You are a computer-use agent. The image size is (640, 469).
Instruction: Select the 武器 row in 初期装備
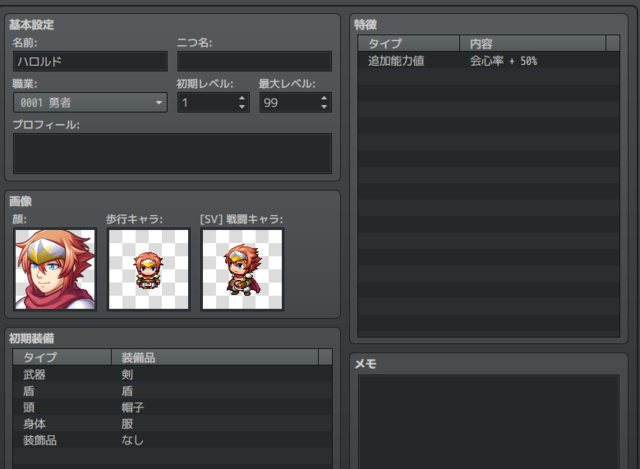(172, 374)
